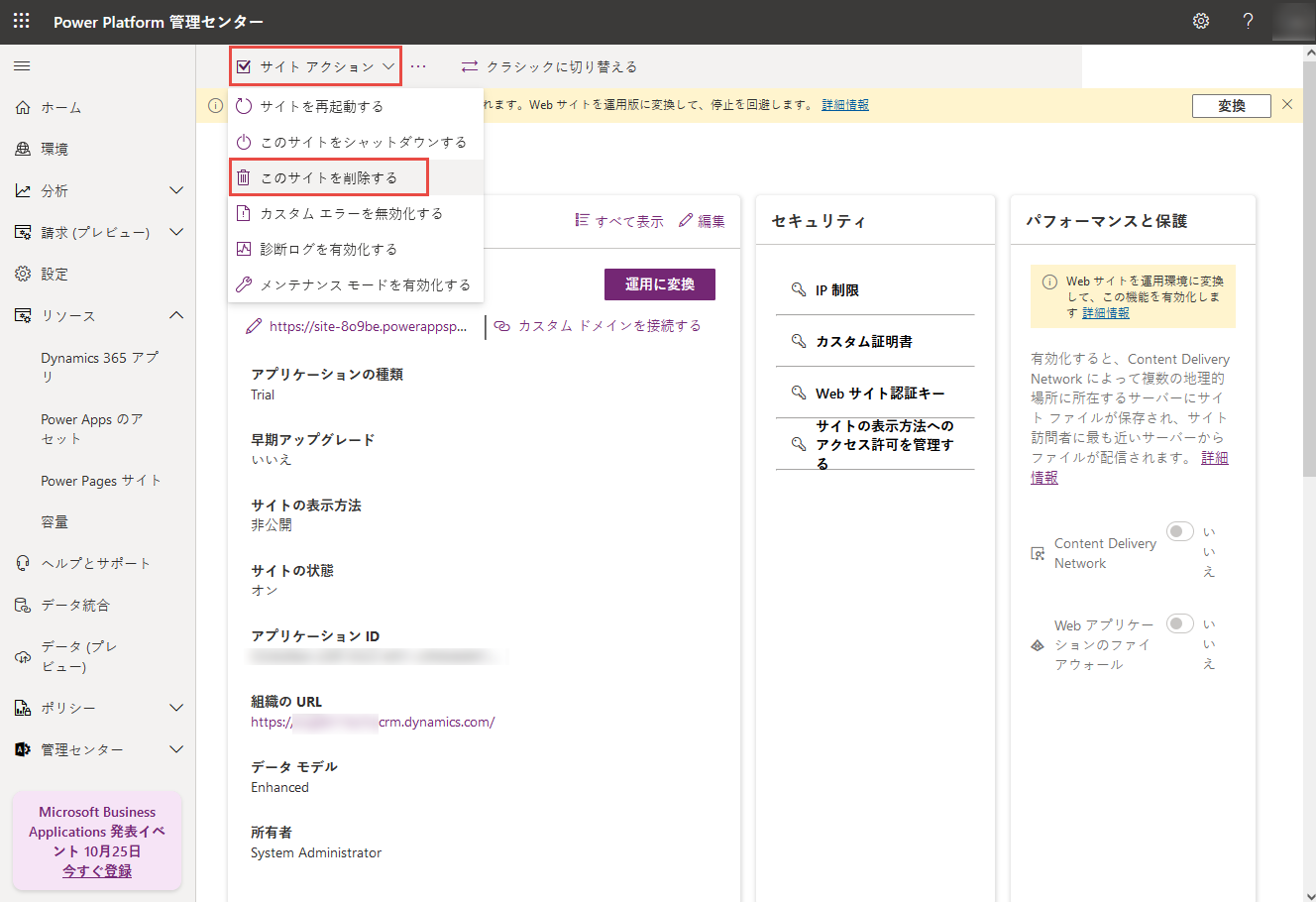Click すべて表示 link
The image size is (1316, 902).
[x=619, y=221]
